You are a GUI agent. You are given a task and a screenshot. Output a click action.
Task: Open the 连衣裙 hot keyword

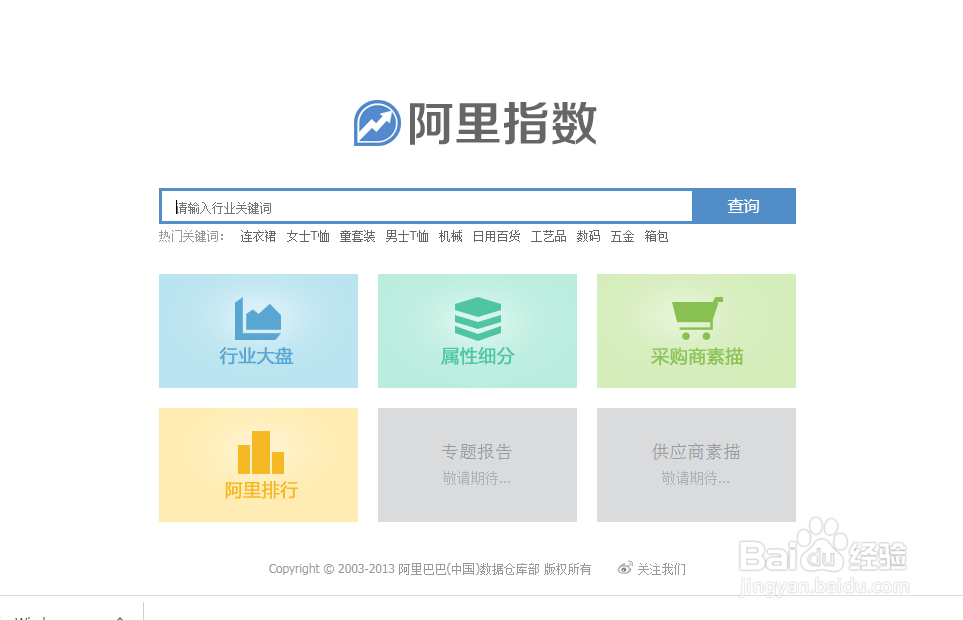coord(256,236)
